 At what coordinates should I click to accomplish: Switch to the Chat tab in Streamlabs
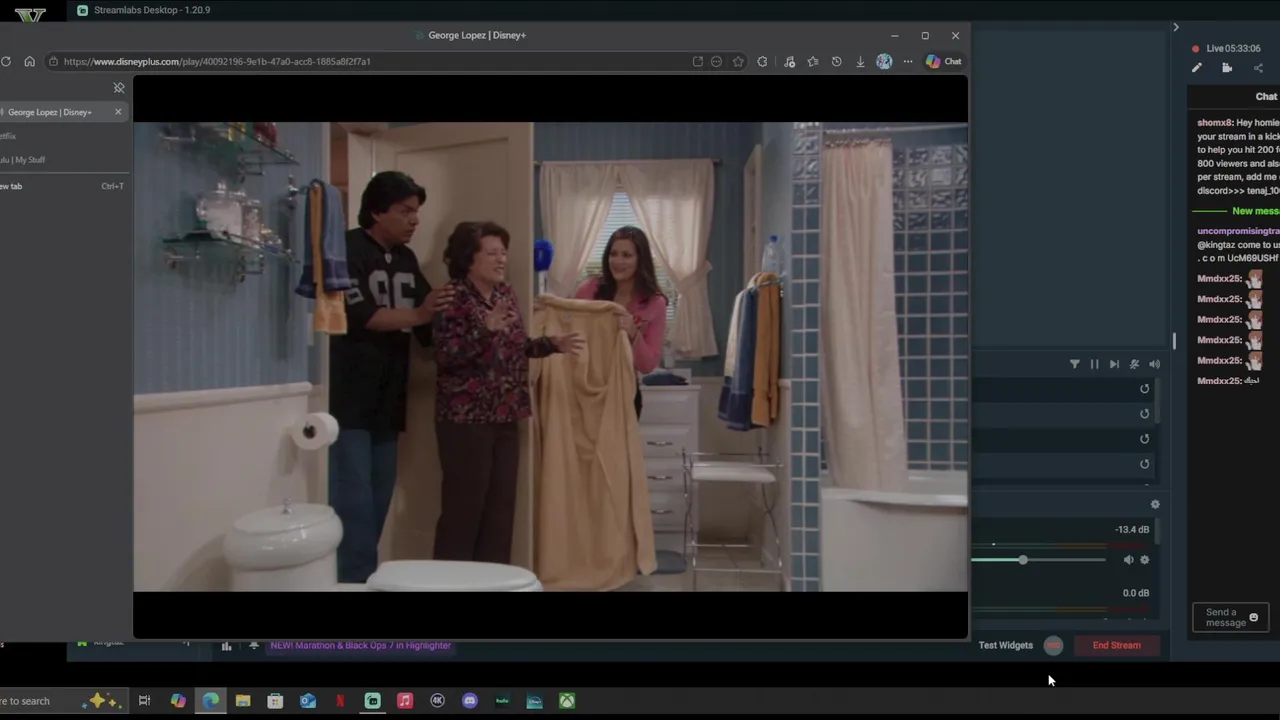[x=1266, y=97]
